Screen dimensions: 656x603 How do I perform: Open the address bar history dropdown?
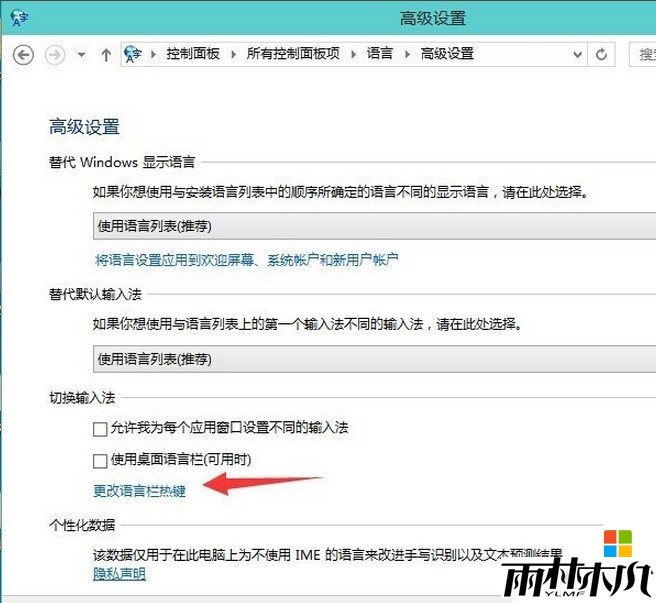(x=577, y=54)
